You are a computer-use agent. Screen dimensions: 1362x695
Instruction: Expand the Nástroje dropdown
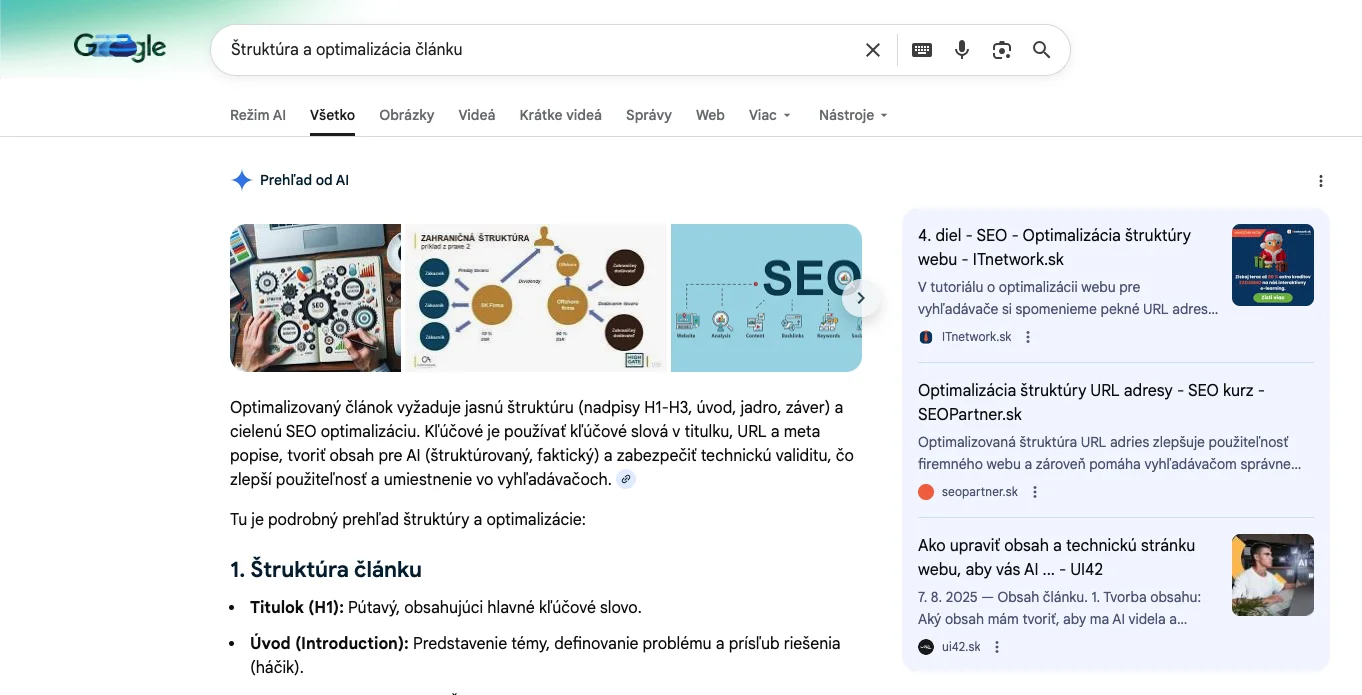[853, 115]
